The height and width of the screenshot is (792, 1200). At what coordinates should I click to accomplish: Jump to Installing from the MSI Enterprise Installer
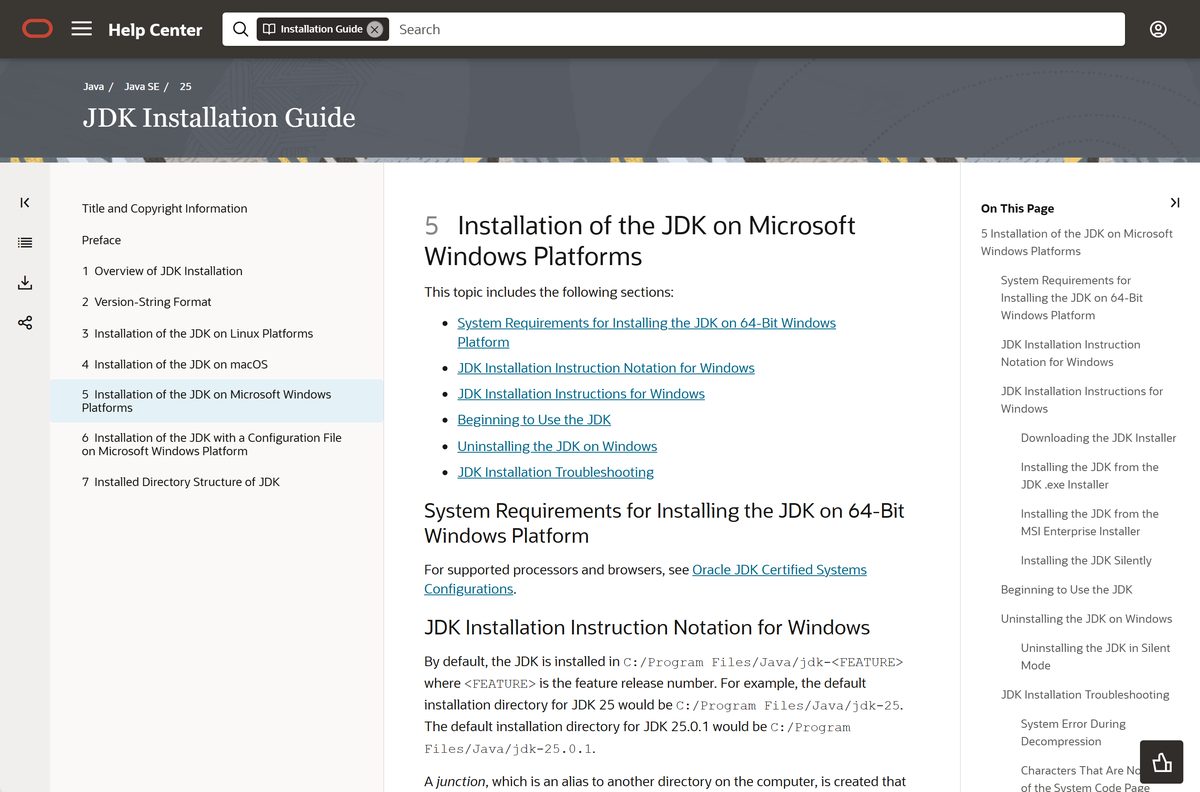[1089, 523]
